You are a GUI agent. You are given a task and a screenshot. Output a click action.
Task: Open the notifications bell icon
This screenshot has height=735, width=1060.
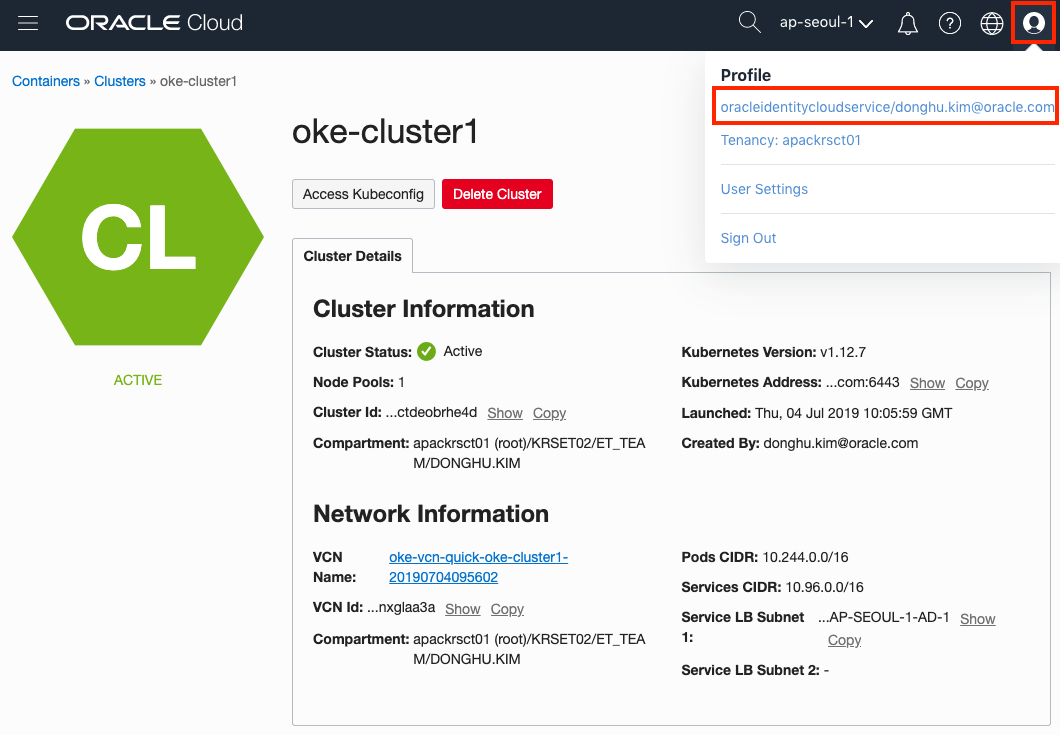[x=907, y=24]
